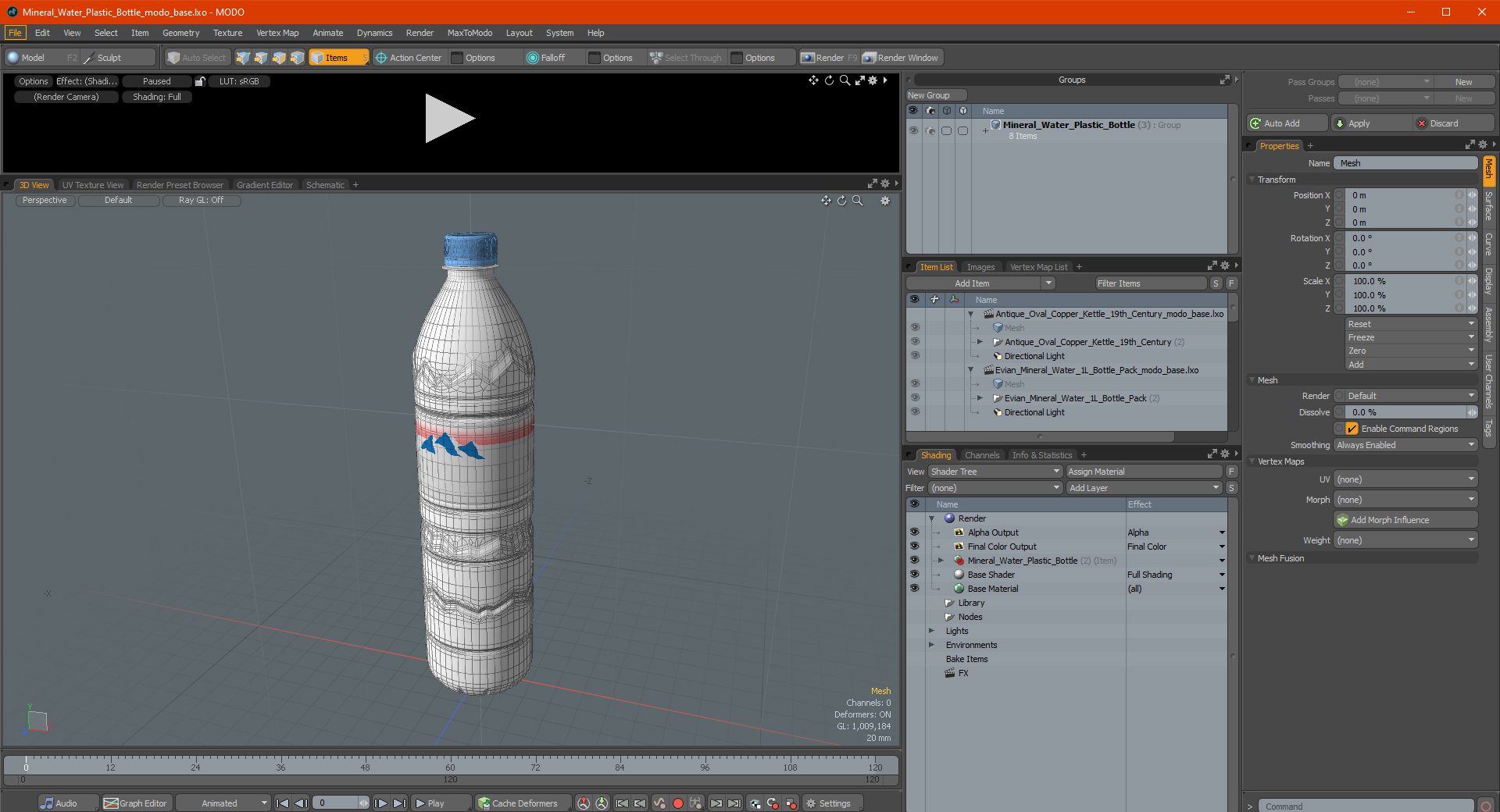Switch to Channels tab
This screenshot has width=1500, height=812.
click(982, 455)
